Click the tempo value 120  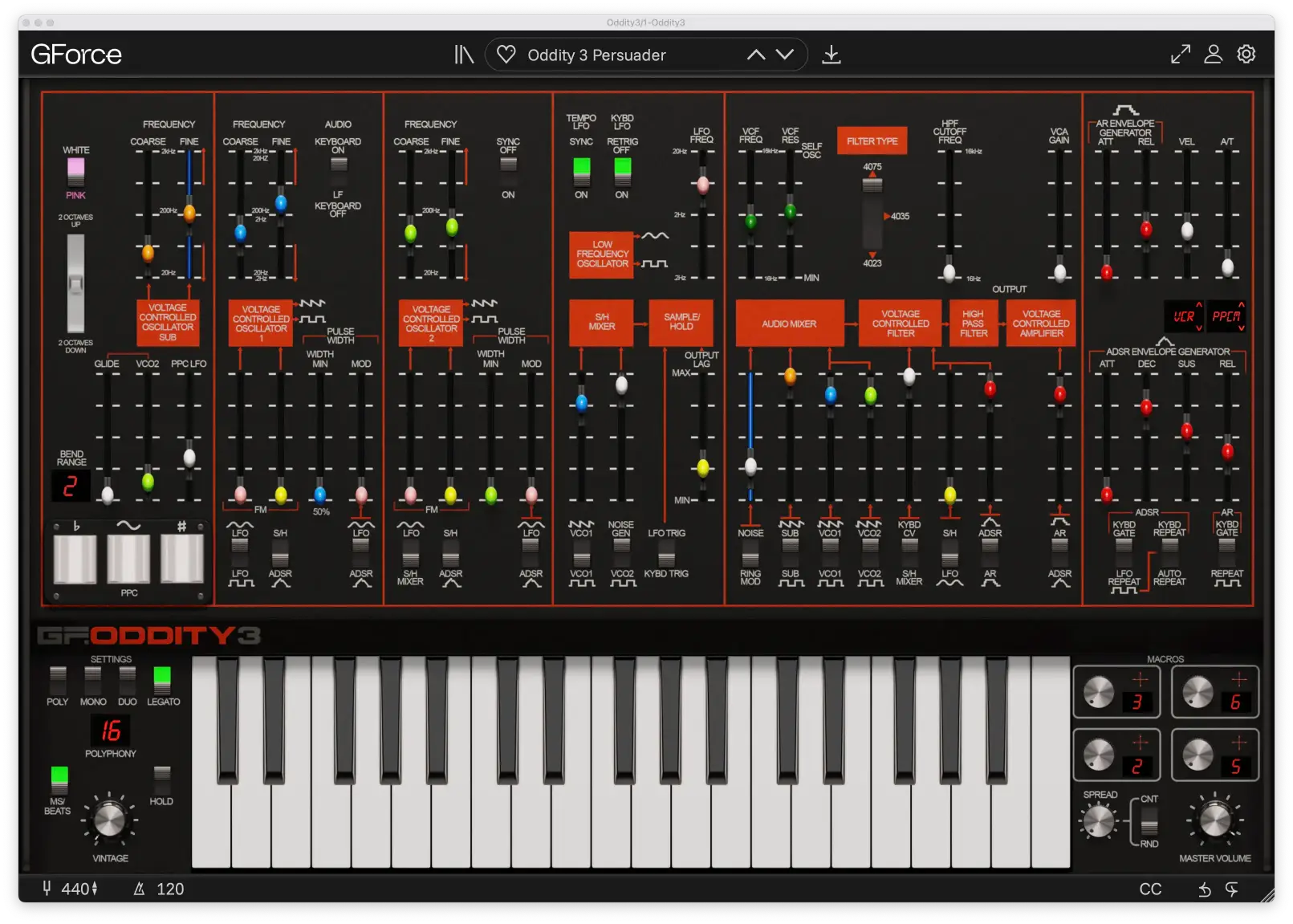170,889
